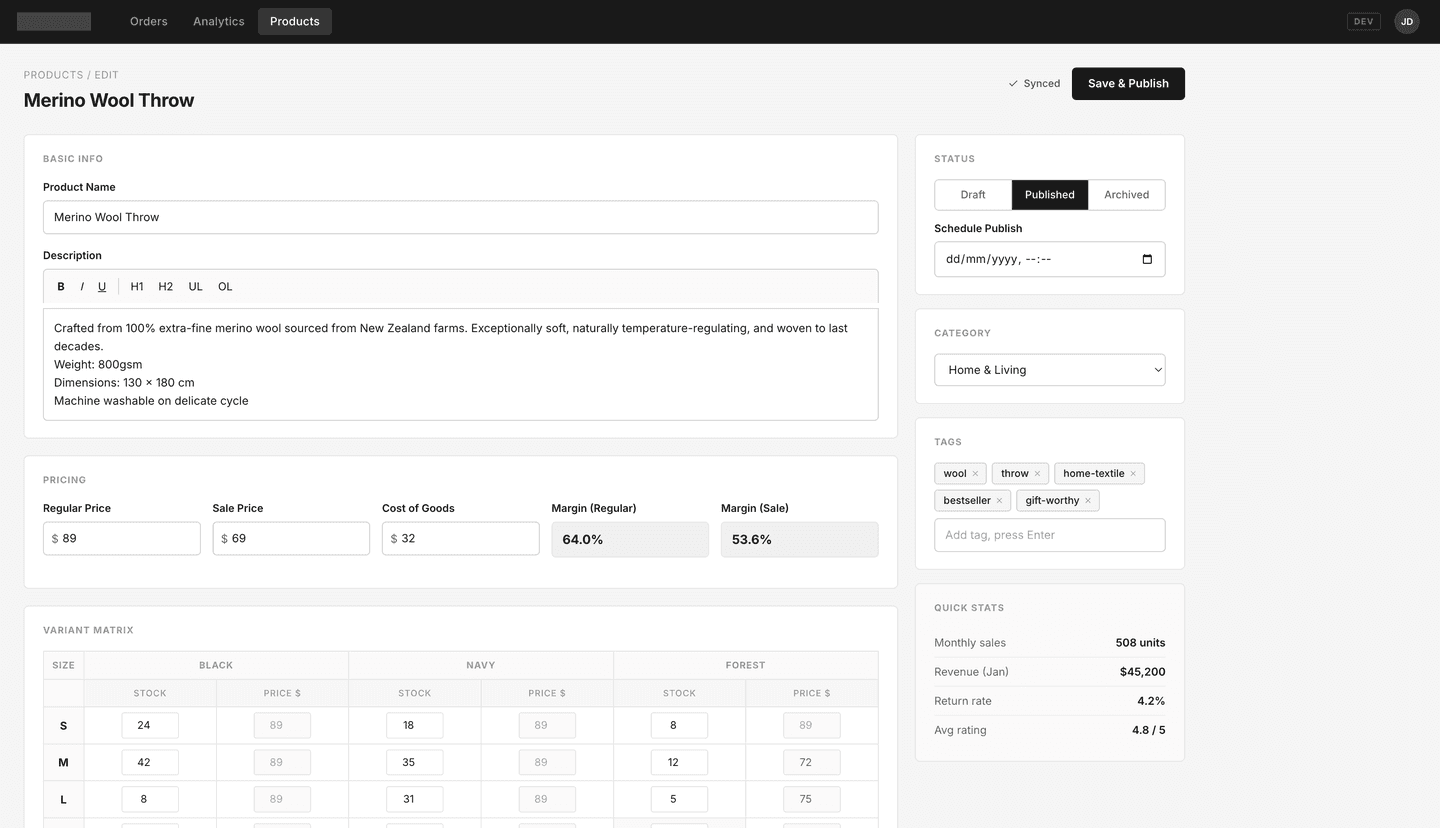
Task: Apply bold formatting in the description editor
Action: click(x=60, y=286)
